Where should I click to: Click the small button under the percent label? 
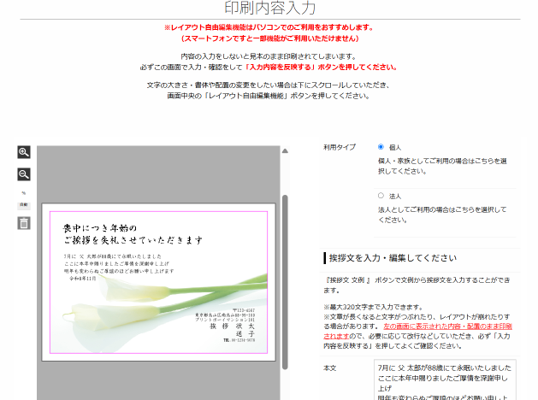point(24,205)
